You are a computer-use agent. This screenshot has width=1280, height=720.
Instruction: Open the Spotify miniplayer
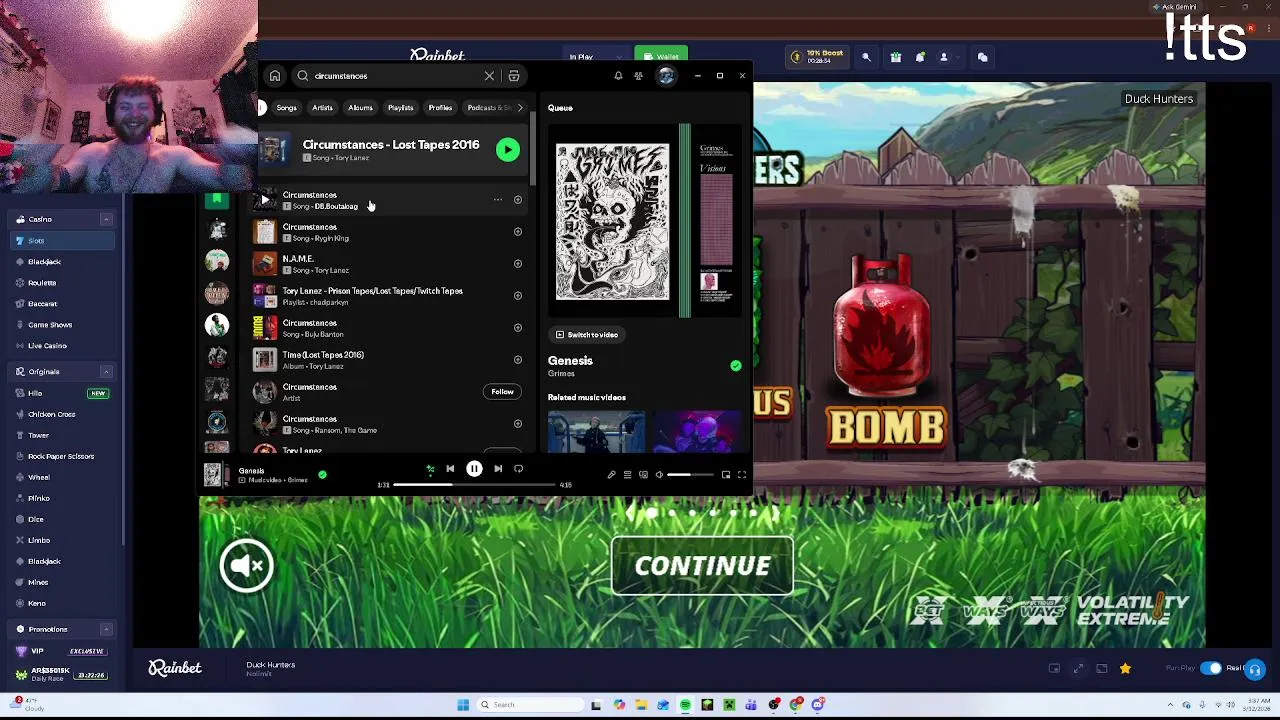pos(726,475)
